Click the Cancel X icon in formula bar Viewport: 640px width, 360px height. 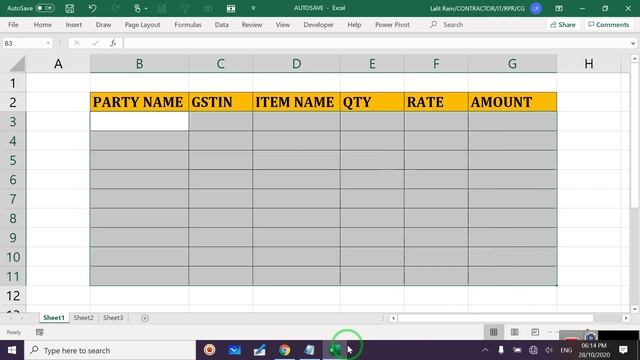[x=77, y=43]
